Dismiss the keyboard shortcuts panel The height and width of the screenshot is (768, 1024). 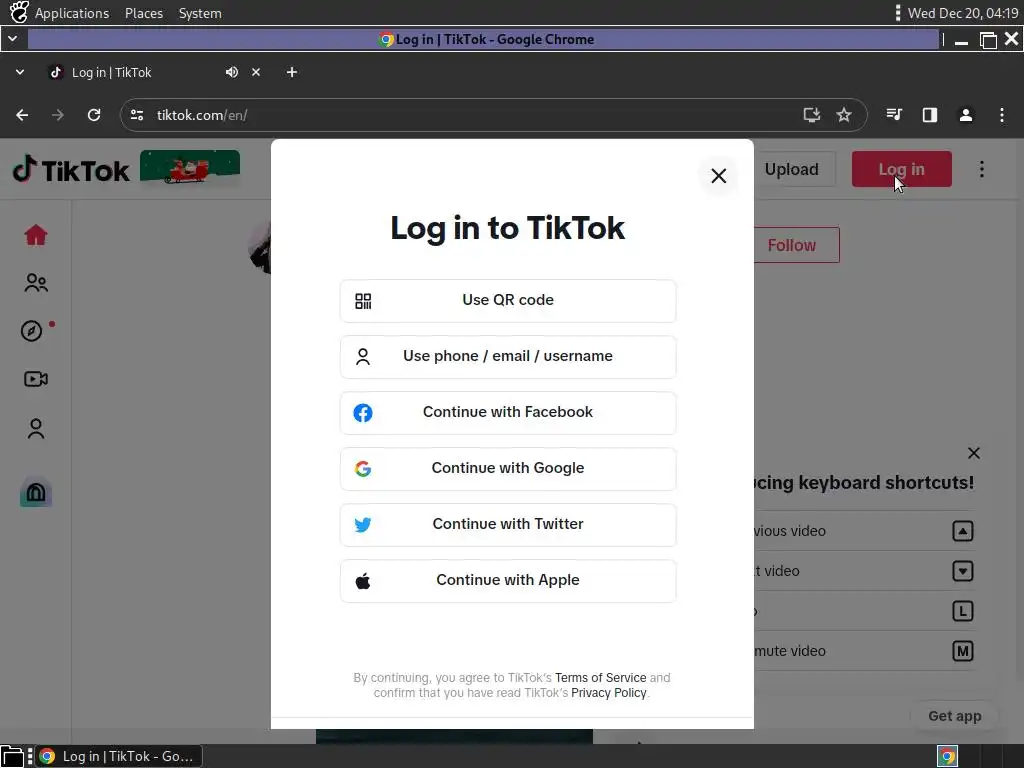[974, 453]
